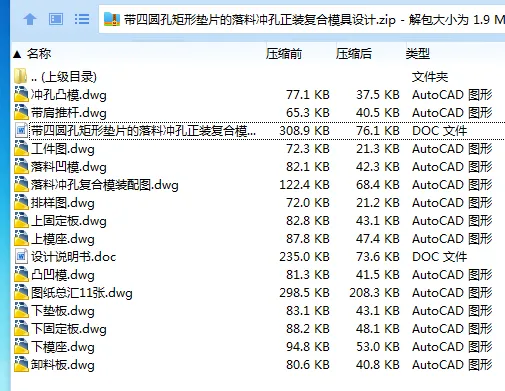Select the folder icon of 上级目录
This screenshot has height=391, width=505.
21,76
